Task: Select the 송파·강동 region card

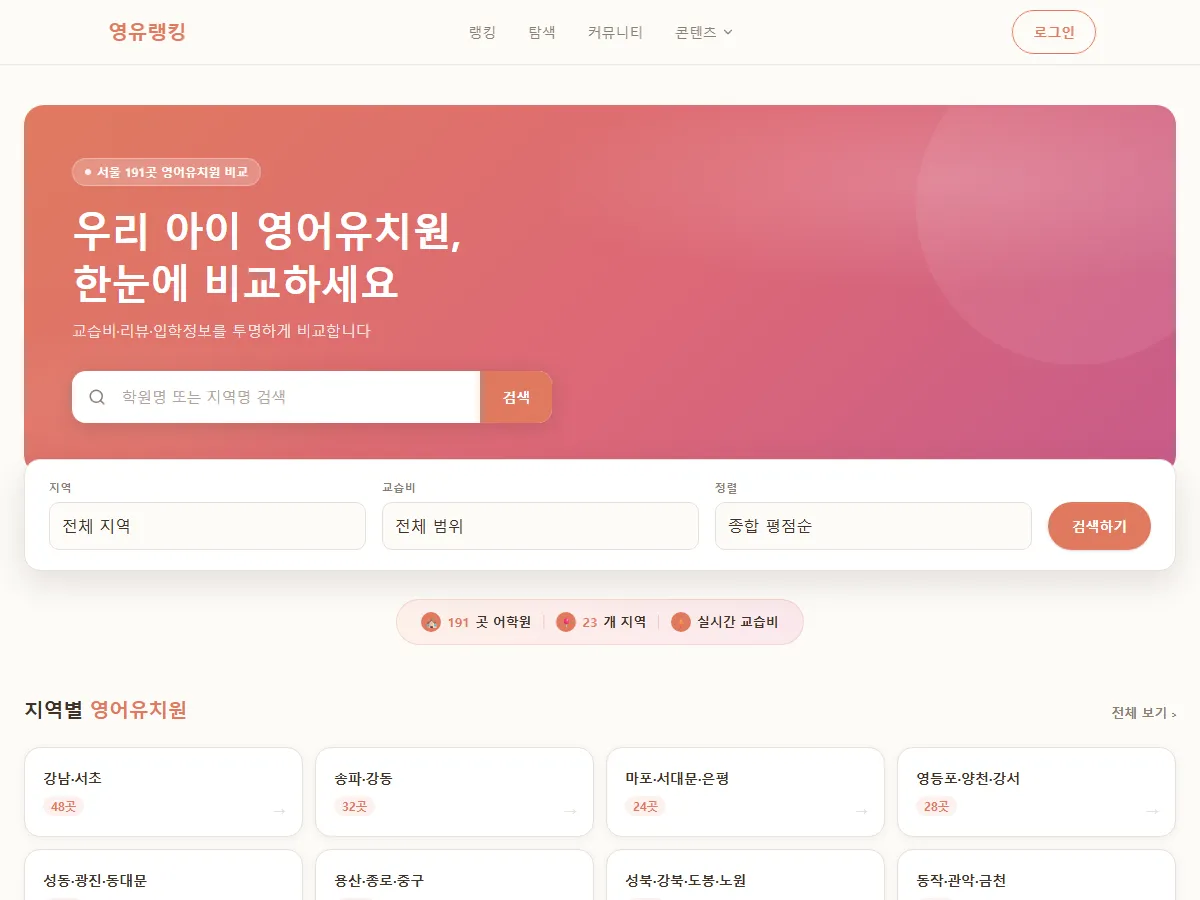Action: 455,791
